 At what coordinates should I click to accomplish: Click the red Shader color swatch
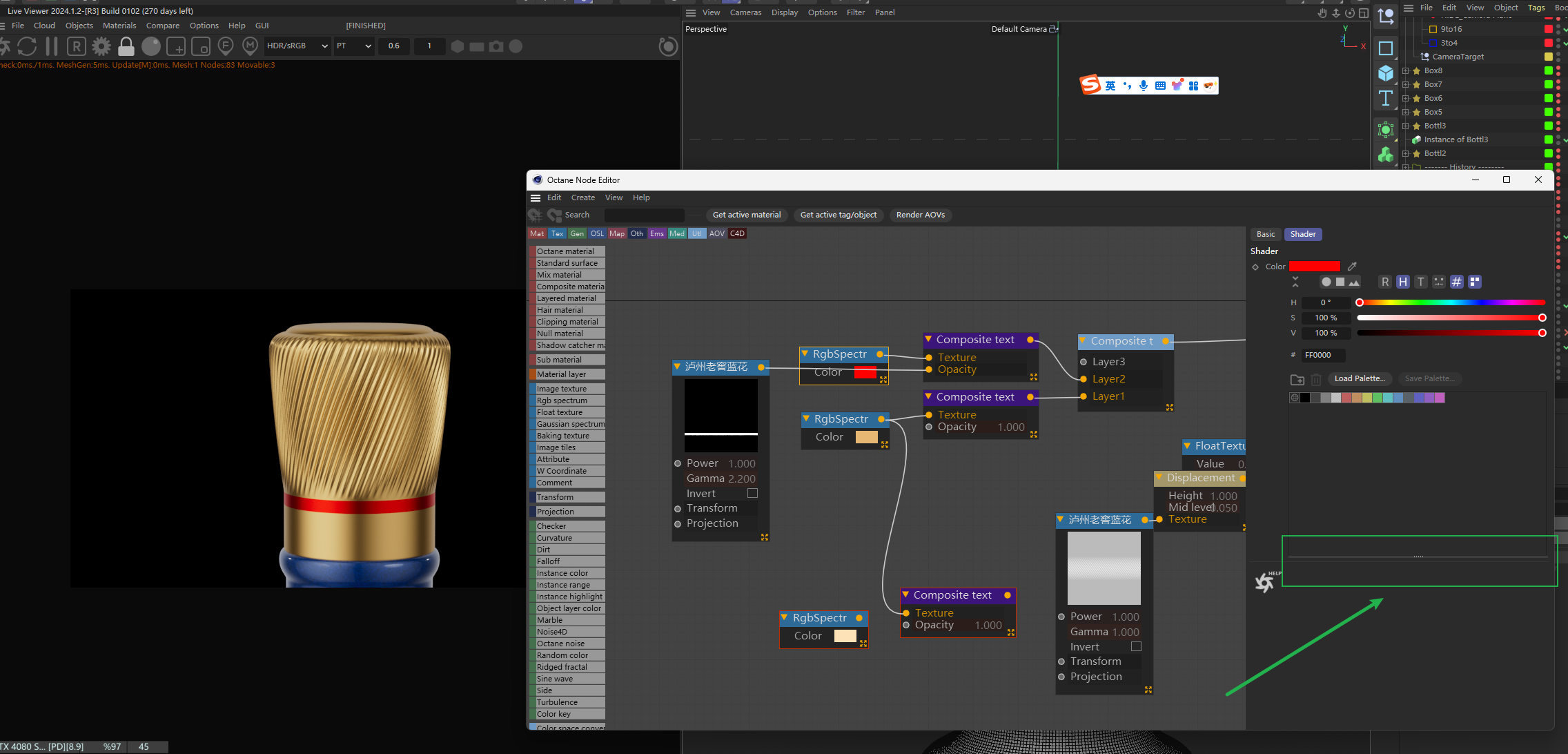(x=1314, y=267)
